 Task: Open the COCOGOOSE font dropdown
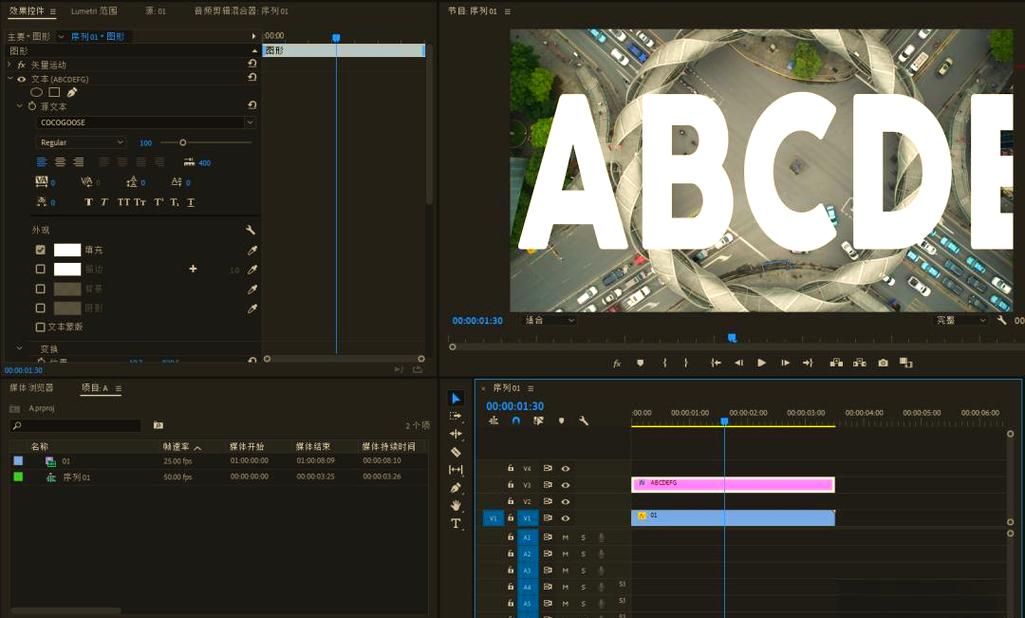(x=145, y=122)
